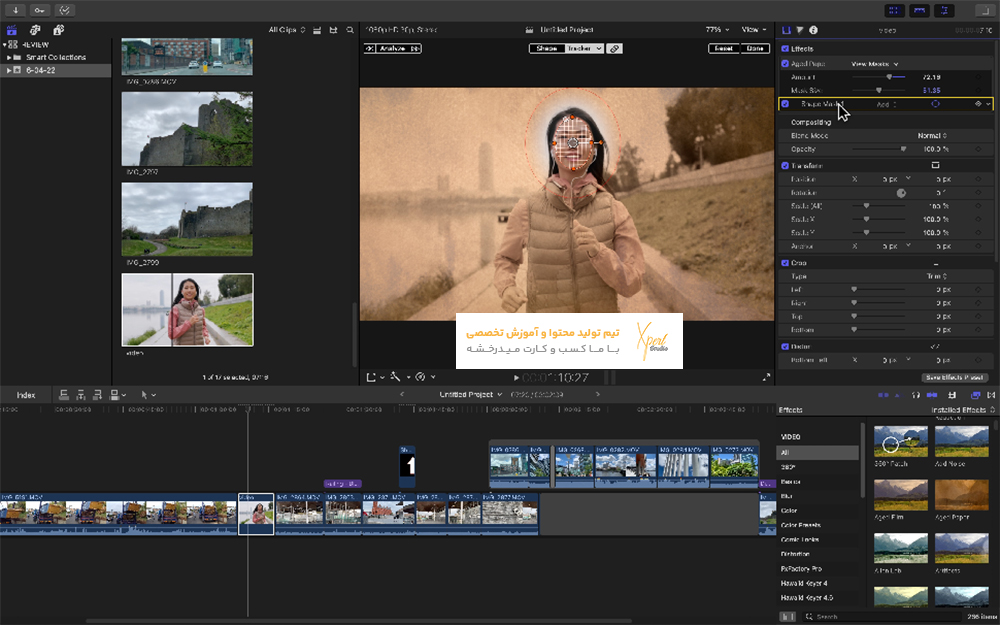1000x625 pixels.
Task: Toggle the Shape Mask 1 checkbox
Action: pos(785,104)
